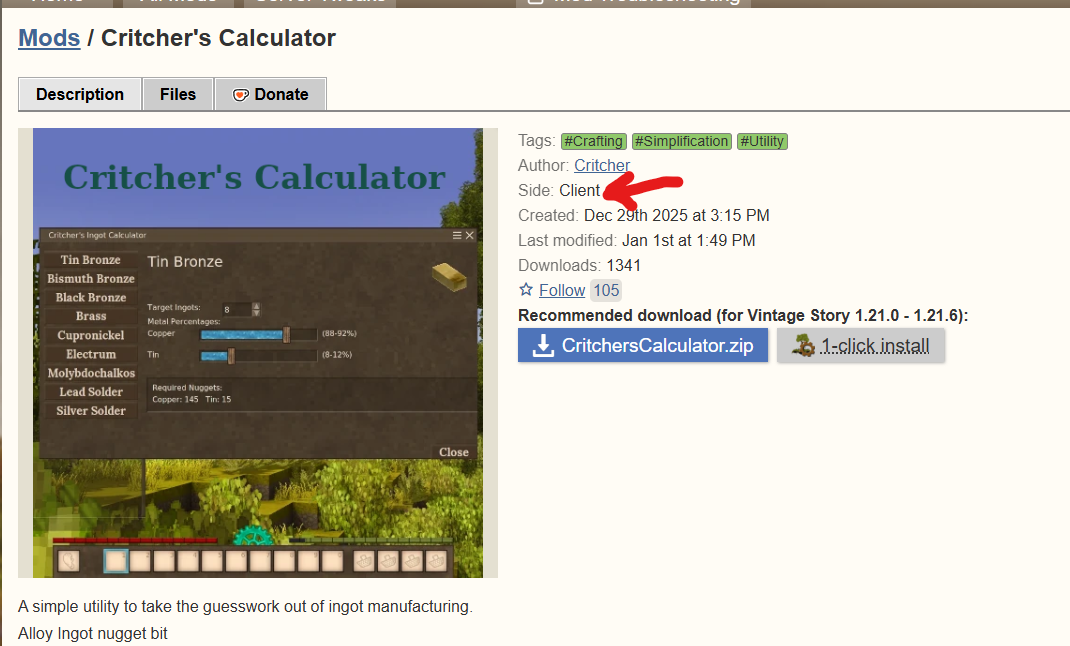Image resolution: width=1070 pixels, height=646 pixels.
Task: Click the 1-click install mod icon
Action: point(802,346)
